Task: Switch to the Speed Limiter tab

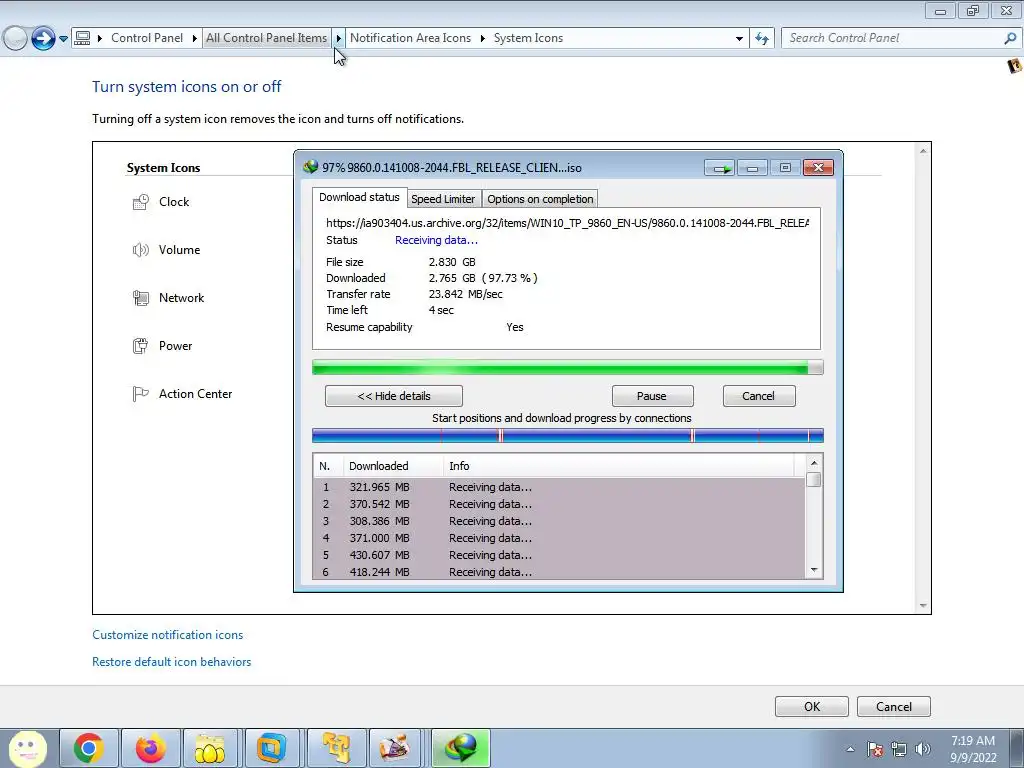Action: click(x=443, y=199)
